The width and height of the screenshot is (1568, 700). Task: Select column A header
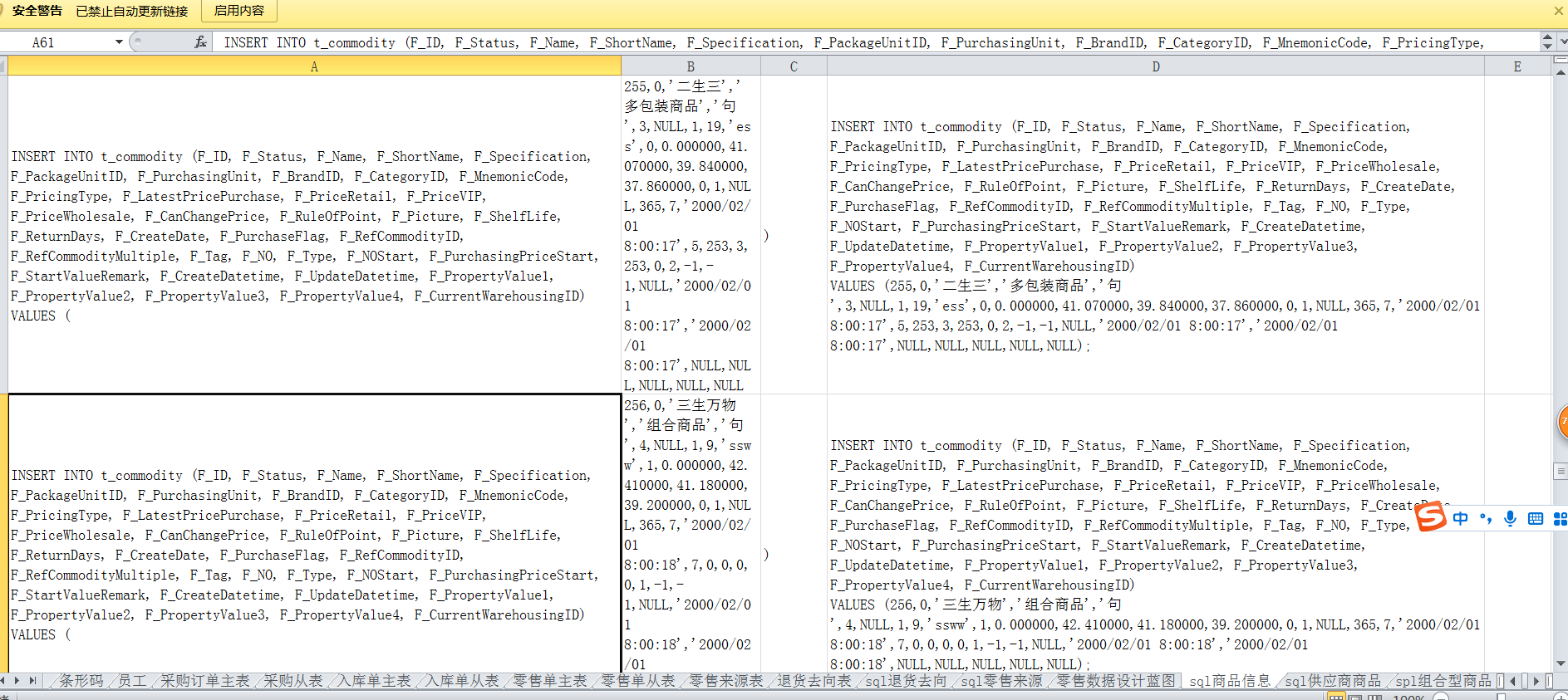point(314,66)
